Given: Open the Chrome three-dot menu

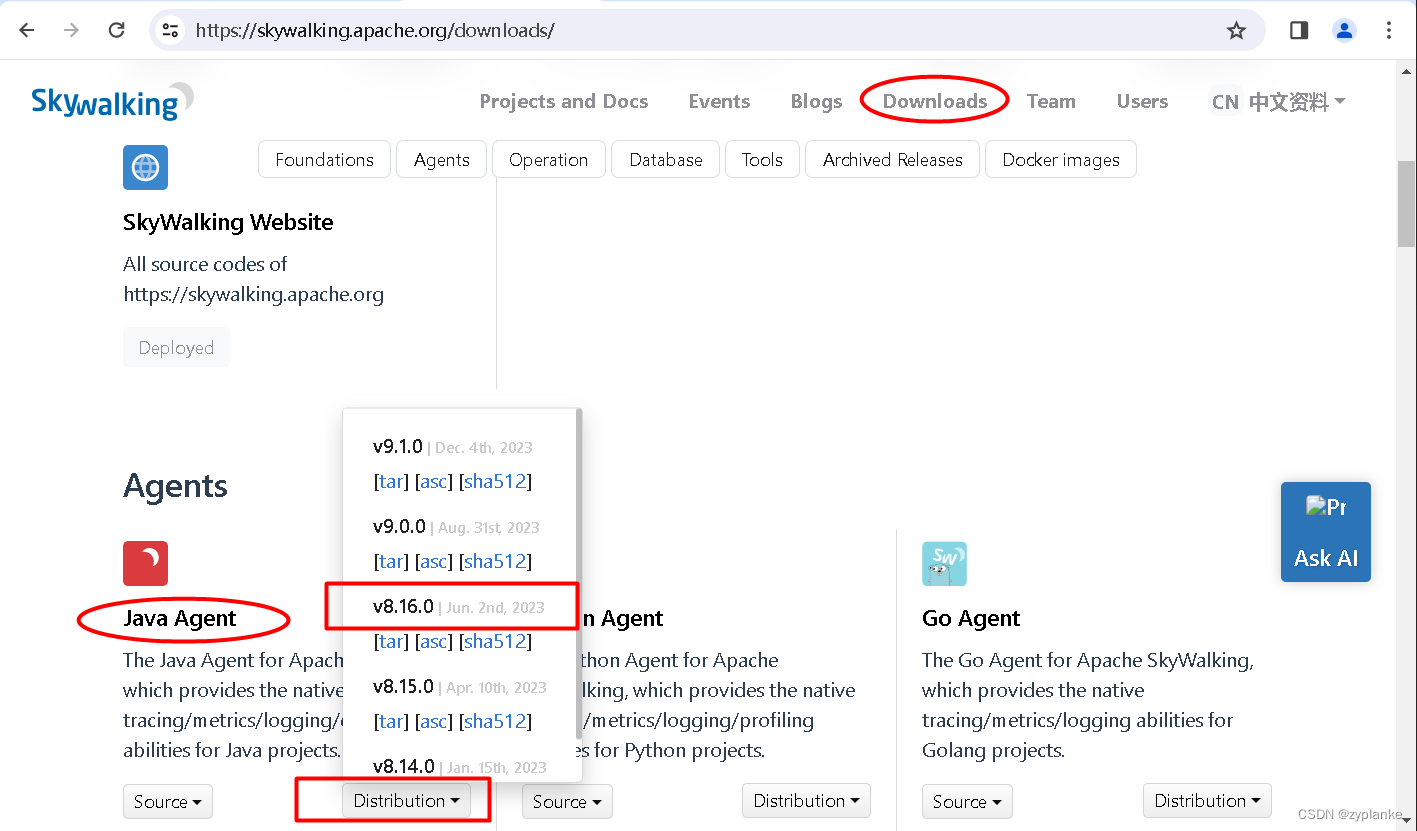Looking at the screenshot, I should tap(1389, 30).
